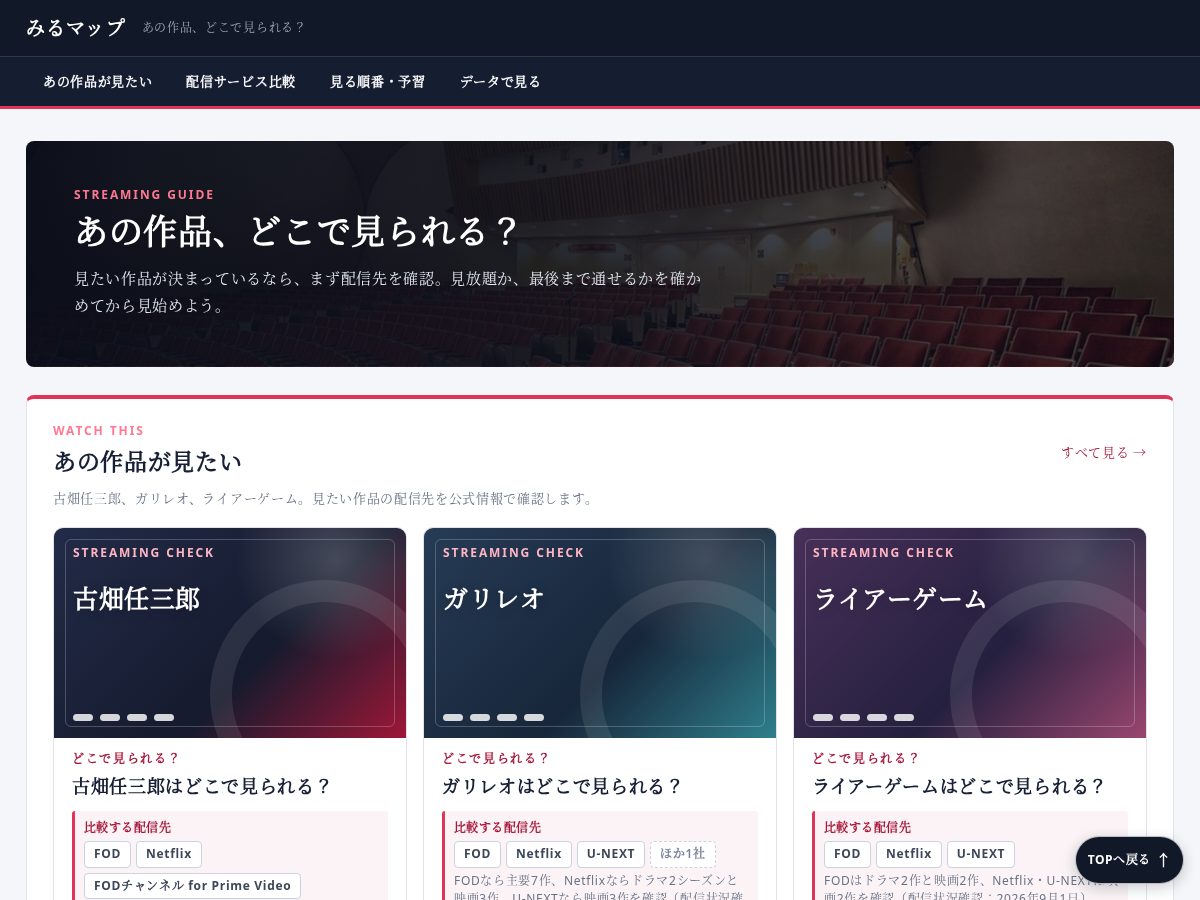Click the section description starting 古畑任三郎、ガリレオ
This screenshot has width=1200, height=900.
click(x=325, y=498)
